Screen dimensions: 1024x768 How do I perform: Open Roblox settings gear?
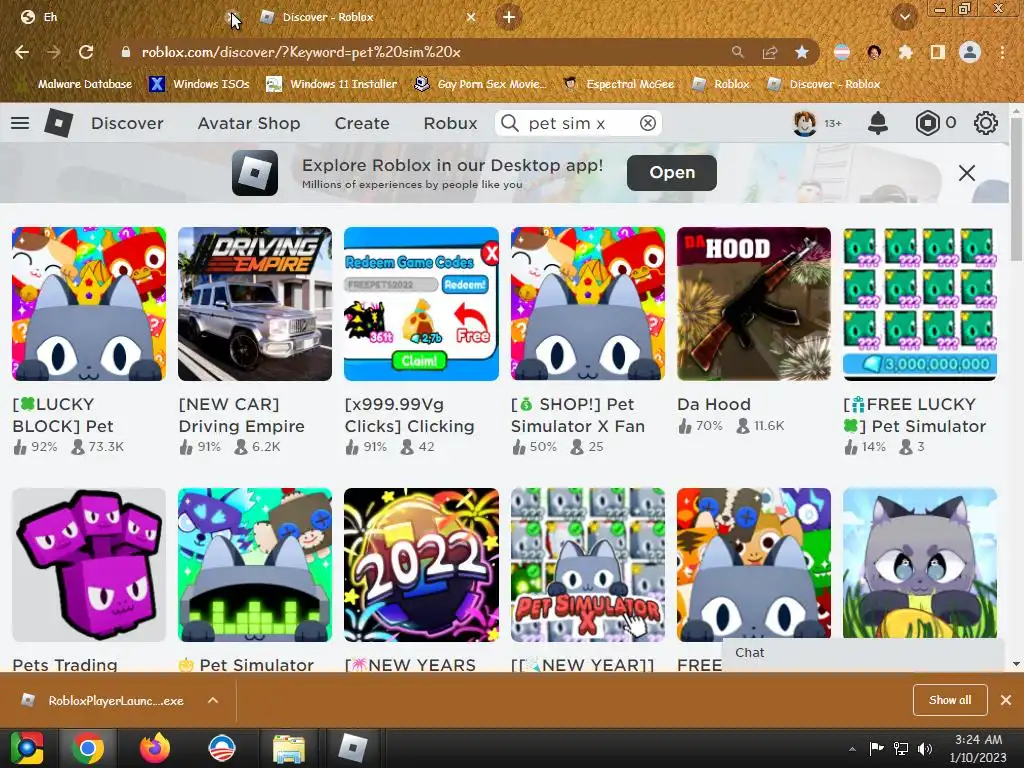(x=985, y=123)
